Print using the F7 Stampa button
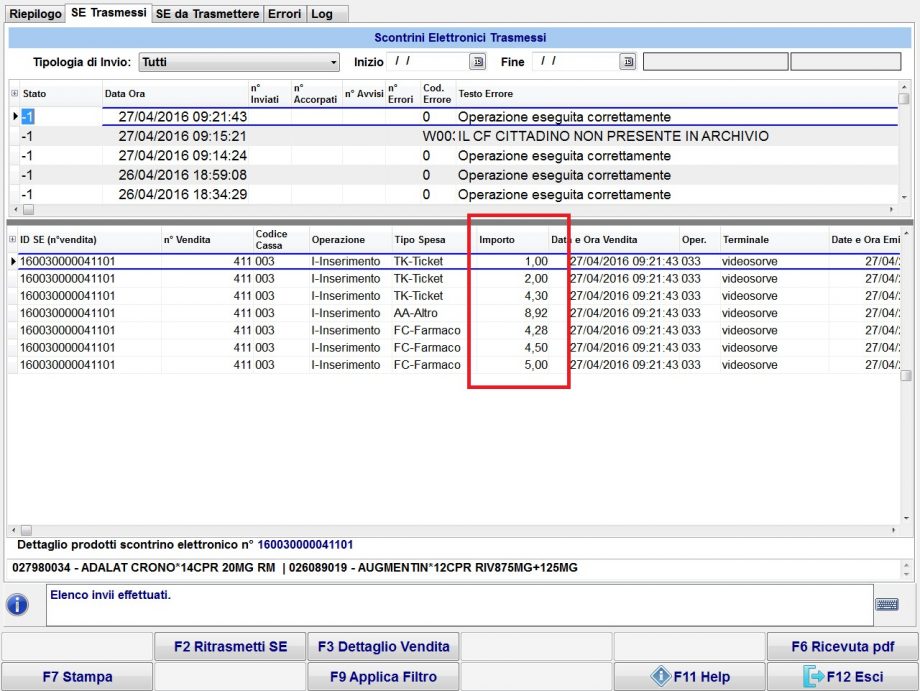Image resolution: width=920 pixels, height=691 pixels. pyautogui.click(x=77, y=677)
